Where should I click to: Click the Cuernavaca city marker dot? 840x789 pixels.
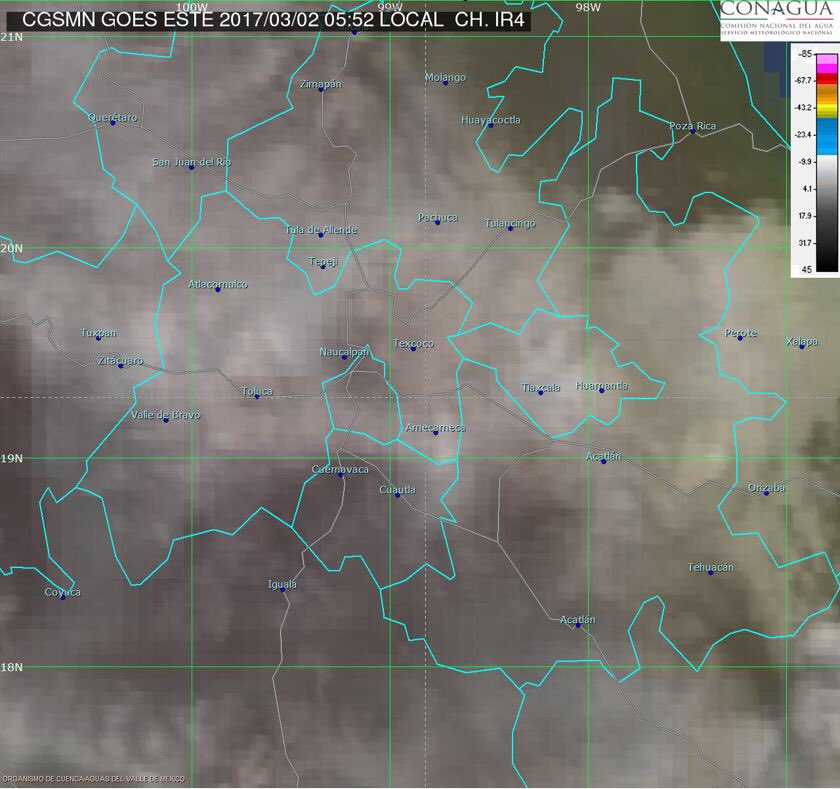point(341,475)
